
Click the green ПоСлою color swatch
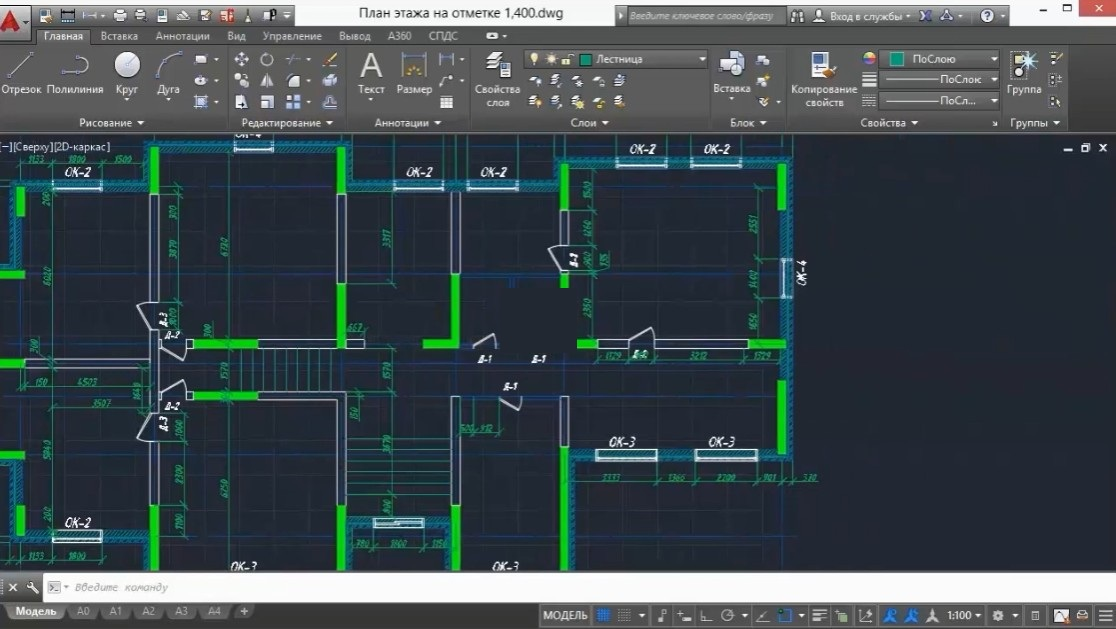[897, 58]
